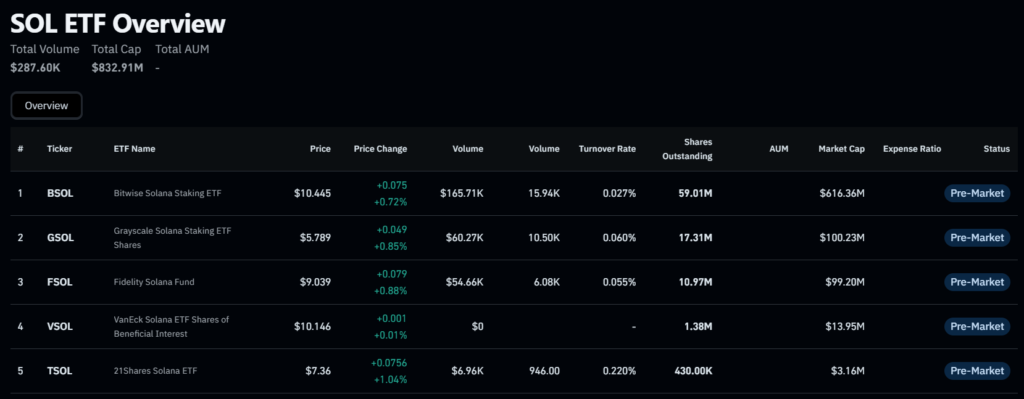This screenshot has height=399, width=1024.
Task: Click the Pre-Market badge for TSOL
Action: coord(977,371)
